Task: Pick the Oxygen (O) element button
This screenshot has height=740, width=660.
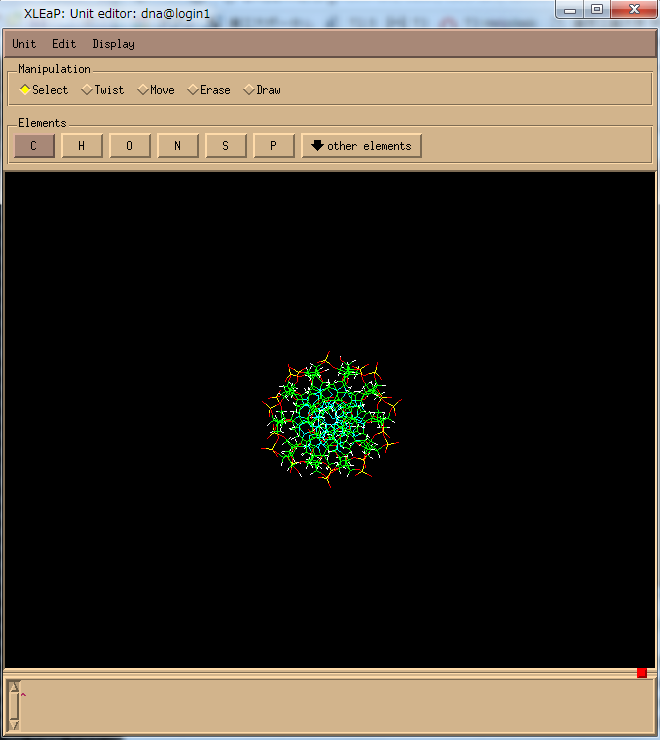Action: point(129,146)
